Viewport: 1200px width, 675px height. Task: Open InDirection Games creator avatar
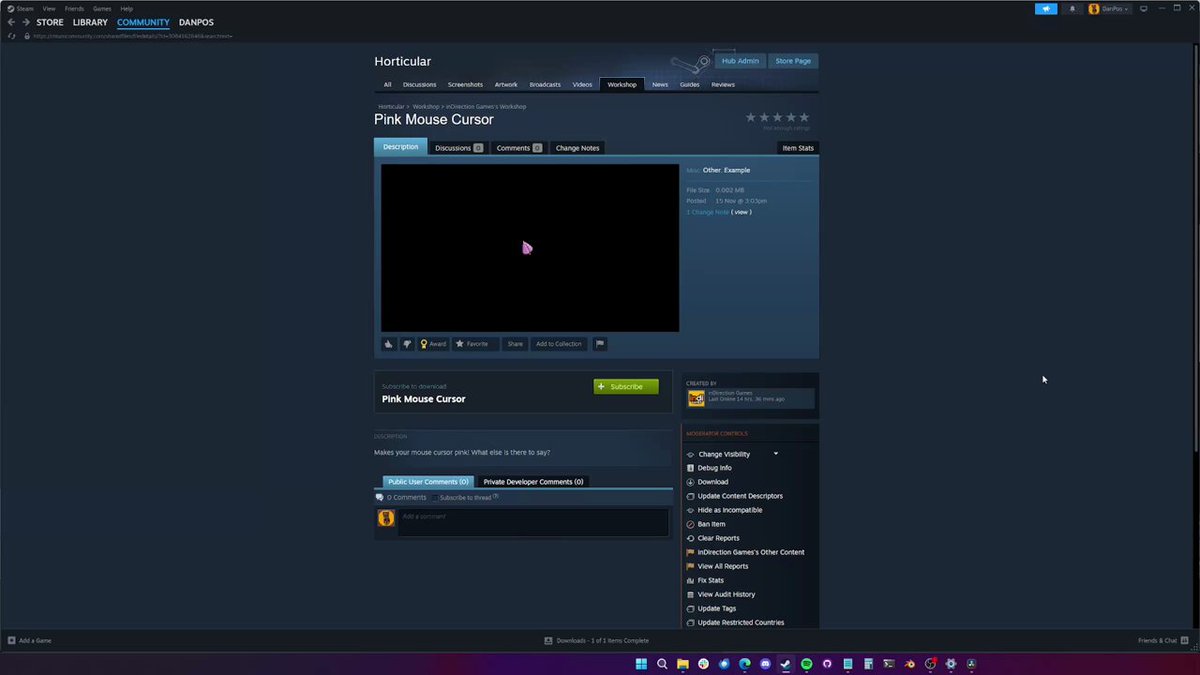696,399
